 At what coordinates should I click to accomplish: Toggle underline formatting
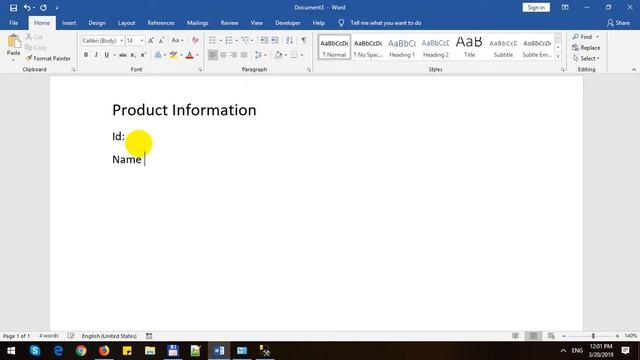pos(107,55)
